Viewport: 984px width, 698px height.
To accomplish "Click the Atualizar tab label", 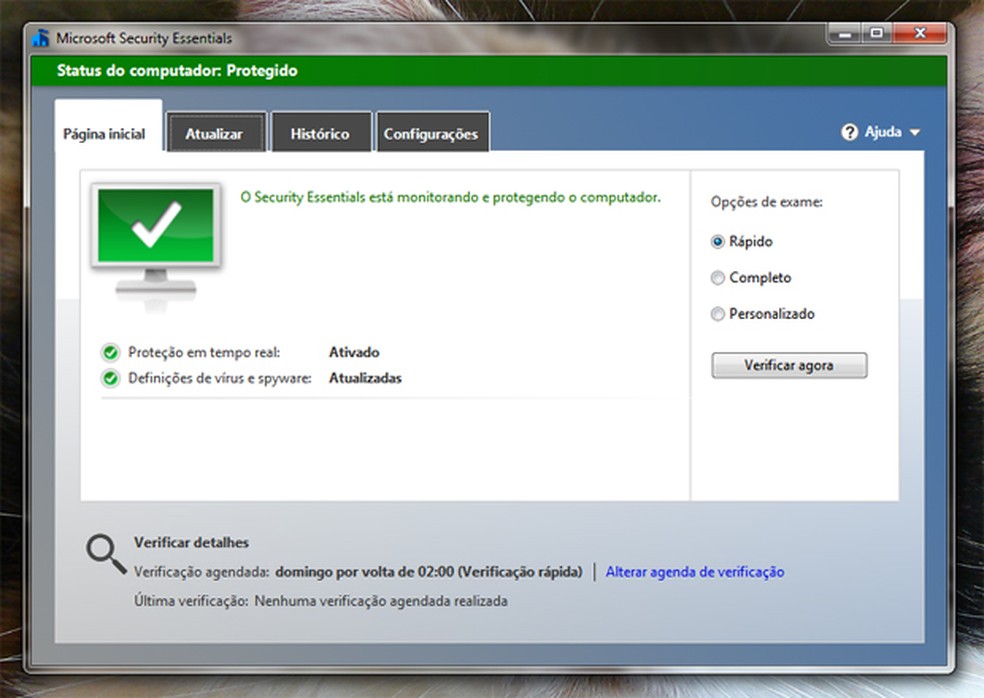I will (x=216, y=131).
